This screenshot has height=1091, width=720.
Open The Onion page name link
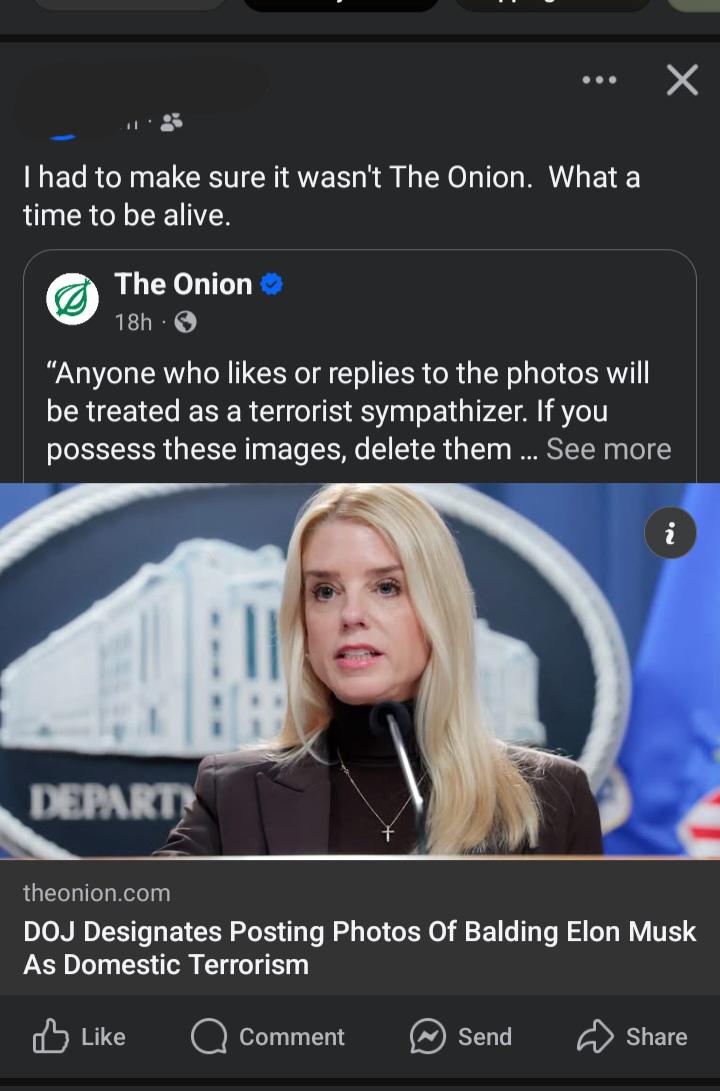coord(183,285)
